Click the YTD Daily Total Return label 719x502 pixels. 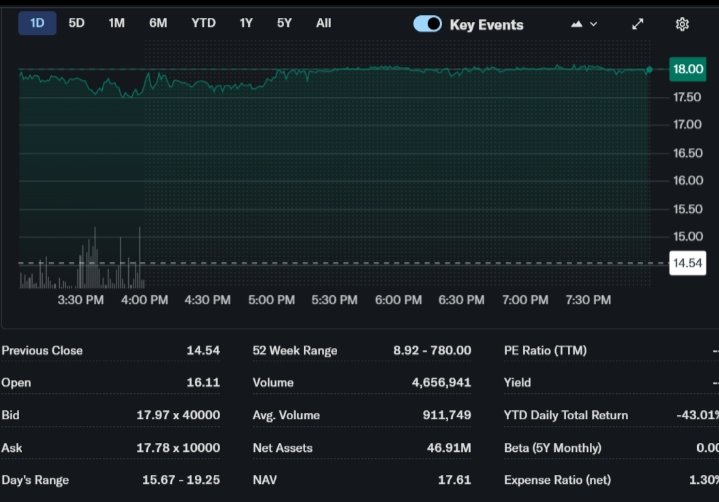(x=566, y=415)
